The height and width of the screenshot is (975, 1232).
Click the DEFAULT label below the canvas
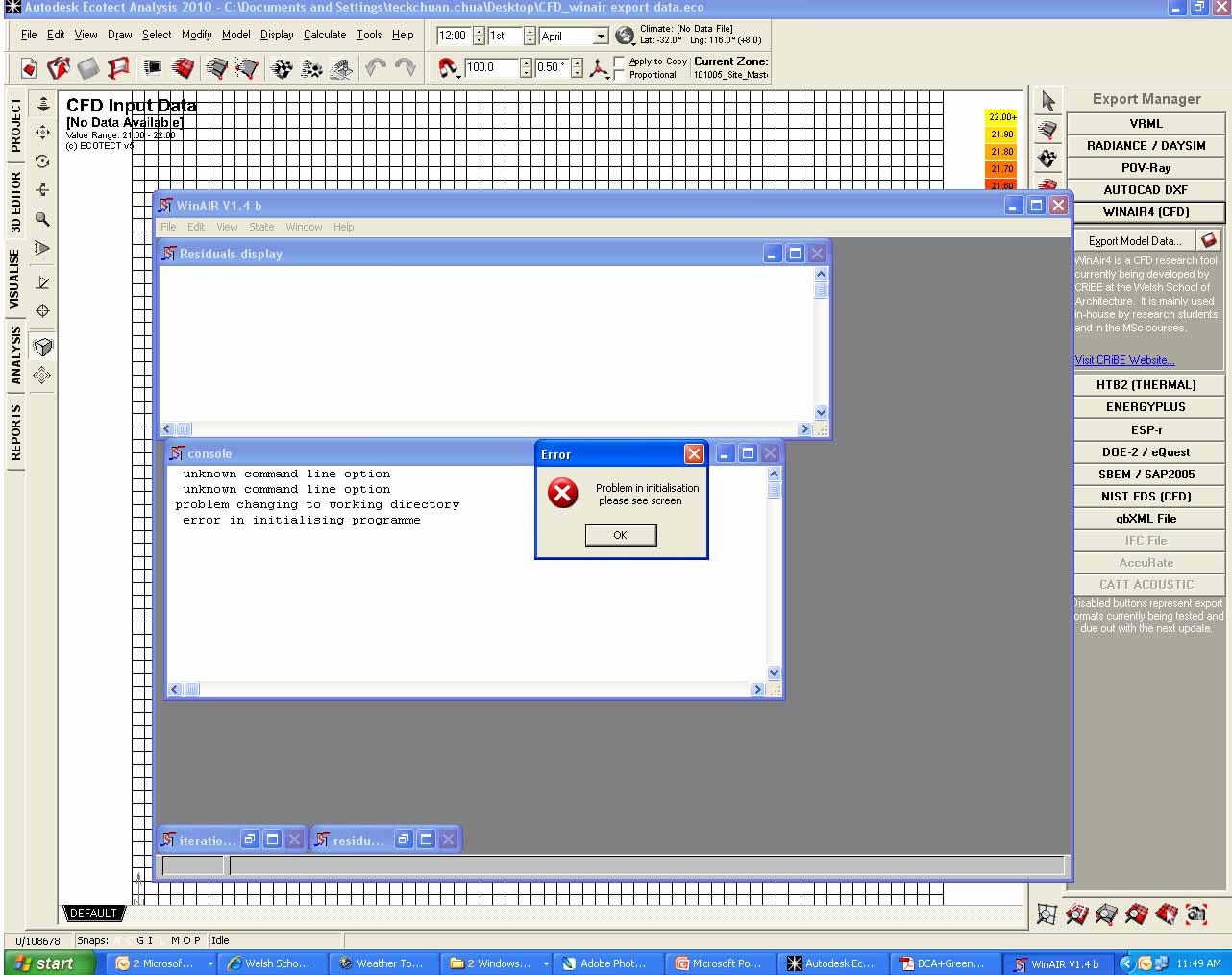pos(93,914)
